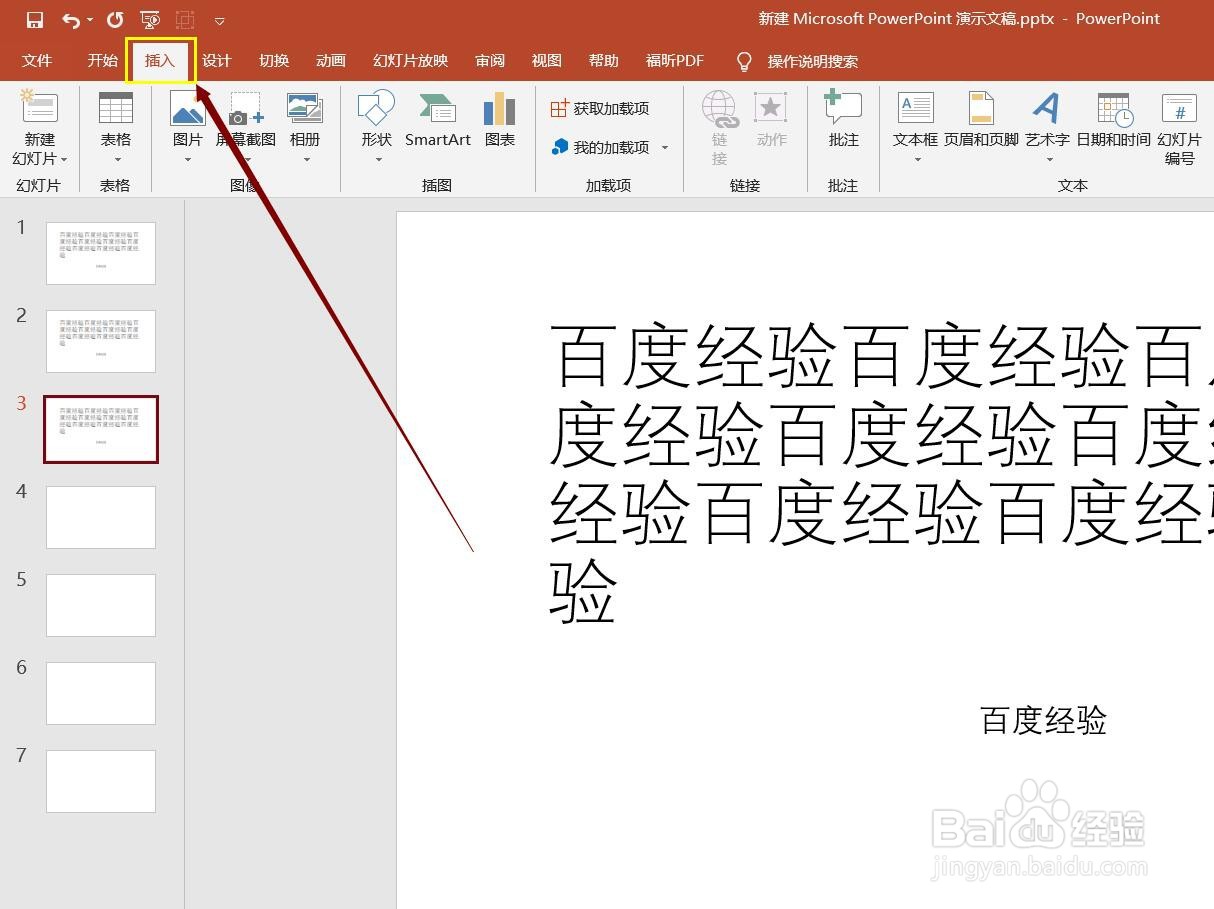Image resolution: width=1214 pixels, height=909 pixels.
Task: Switch to the 切换 tab
Action: (x=273, y=61)
